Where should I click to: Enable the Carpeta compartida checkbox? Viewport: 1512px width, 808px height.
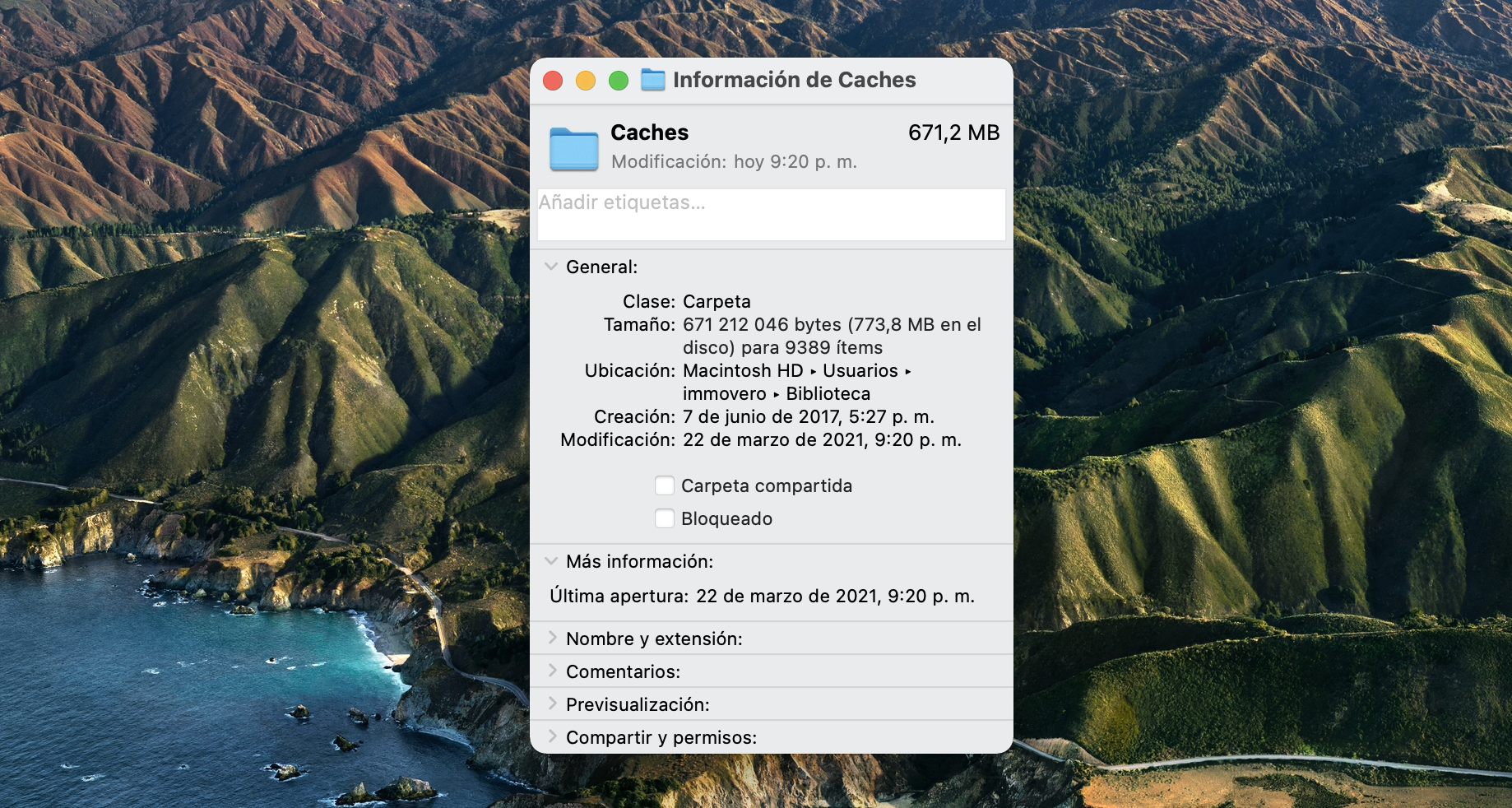point(665,485)
